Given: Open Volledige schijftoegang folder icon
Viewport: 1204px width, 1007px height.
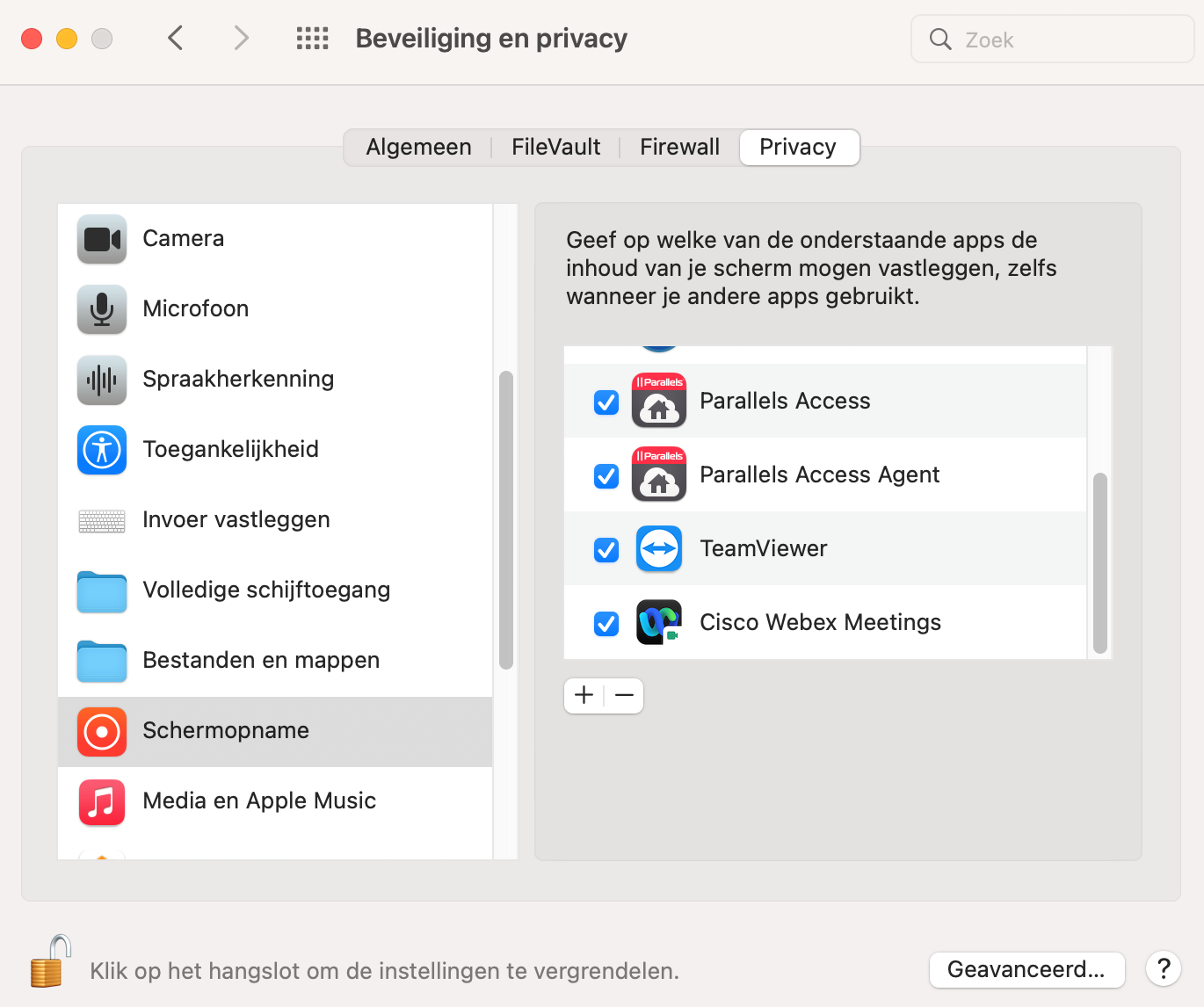Looking at the screenshot, I should 102,590.
